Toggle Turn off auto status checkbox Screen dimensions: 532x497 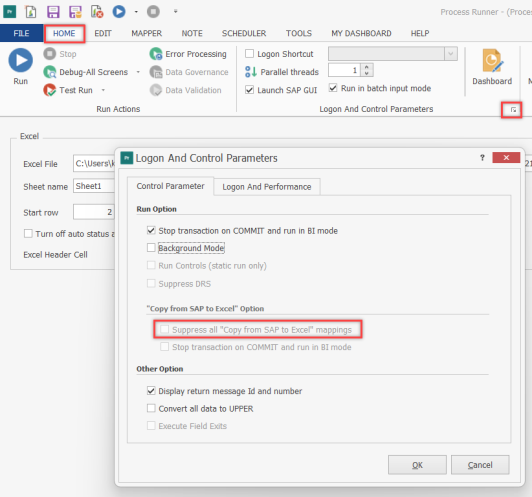click(28, 234)
